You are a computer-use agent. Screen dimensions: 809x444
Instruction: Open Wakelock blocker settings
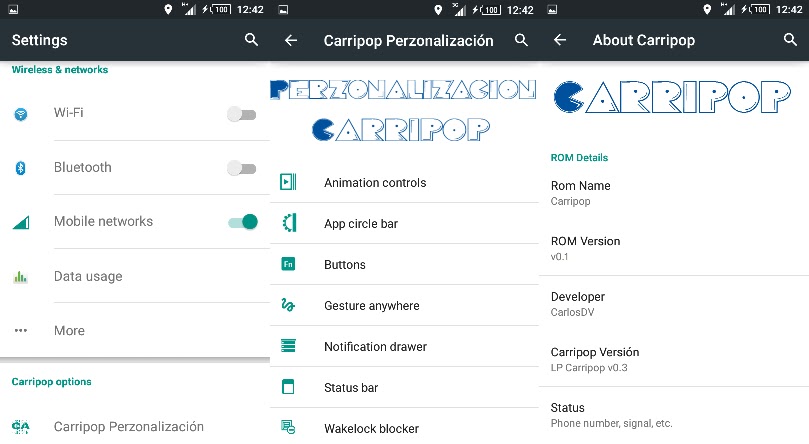coord(404,426)
